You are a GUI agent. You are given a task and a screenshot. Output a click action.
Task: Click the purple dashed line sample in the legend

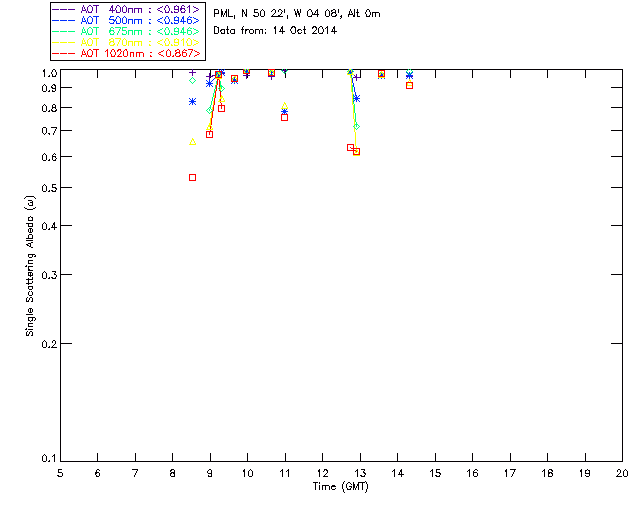[64, 9]
